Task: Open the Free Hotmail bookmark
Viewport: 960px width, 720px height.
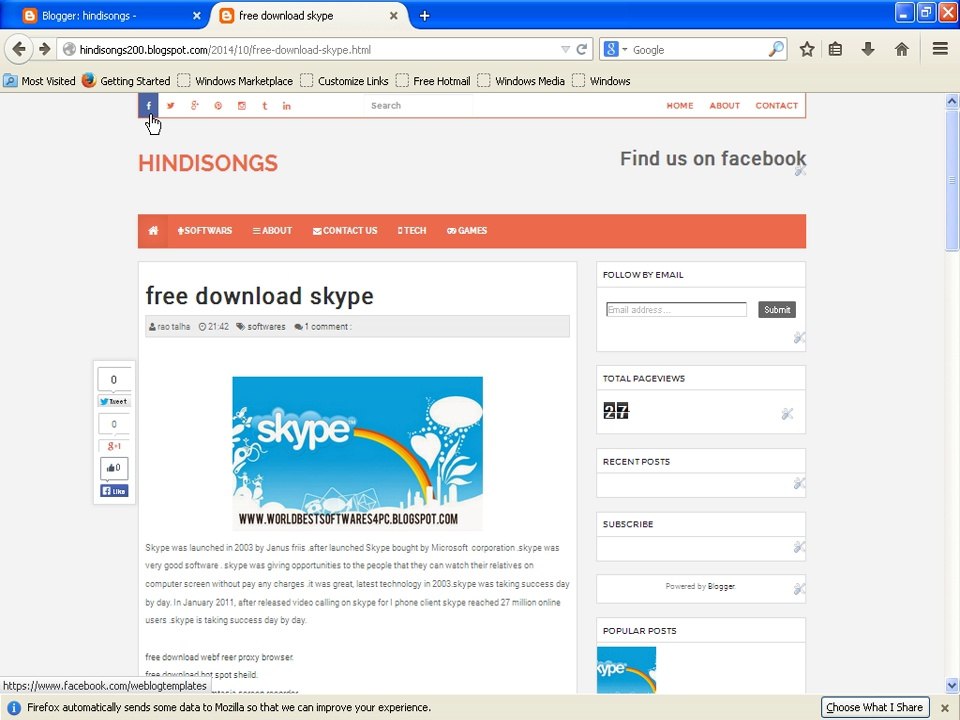Action: pyautogui.click(x=433, y=81)
